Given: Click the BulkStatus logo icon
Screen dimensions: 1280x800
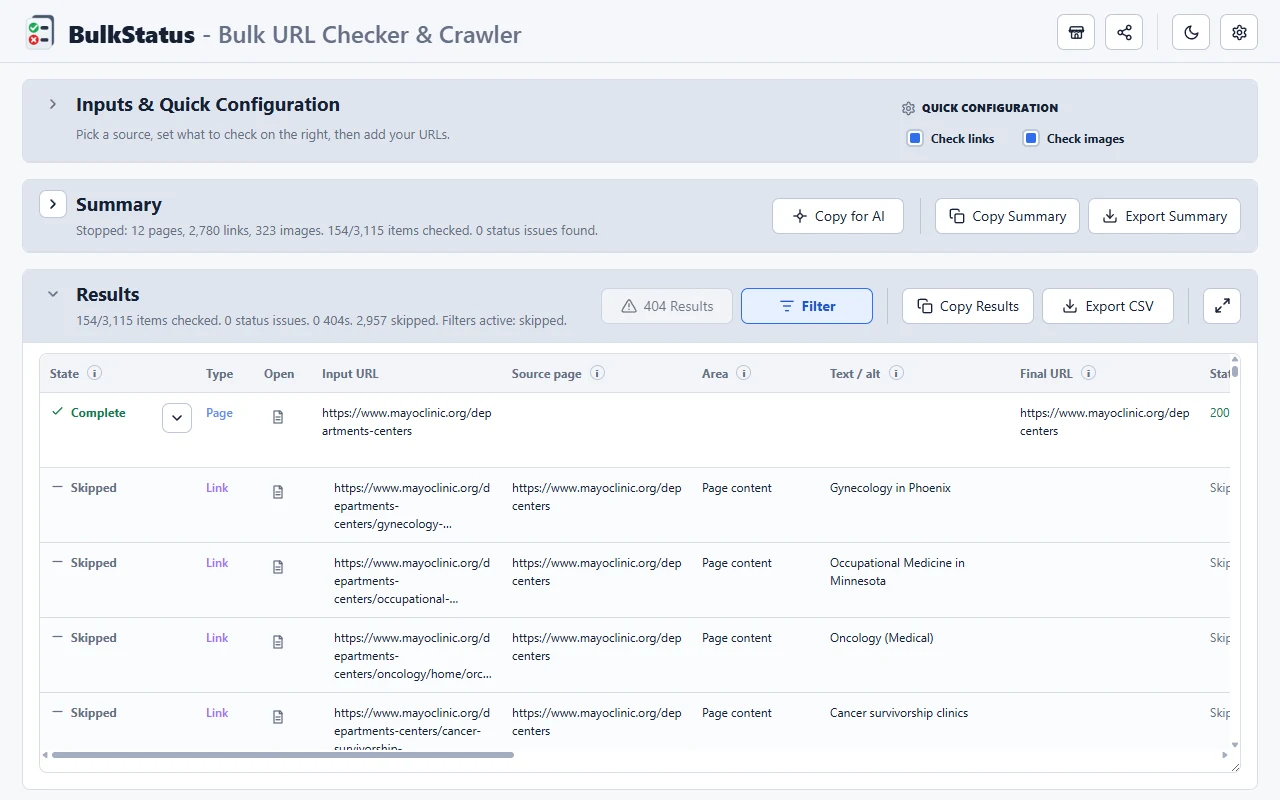Looking at the screenshot, I should (x=40, y=34).
